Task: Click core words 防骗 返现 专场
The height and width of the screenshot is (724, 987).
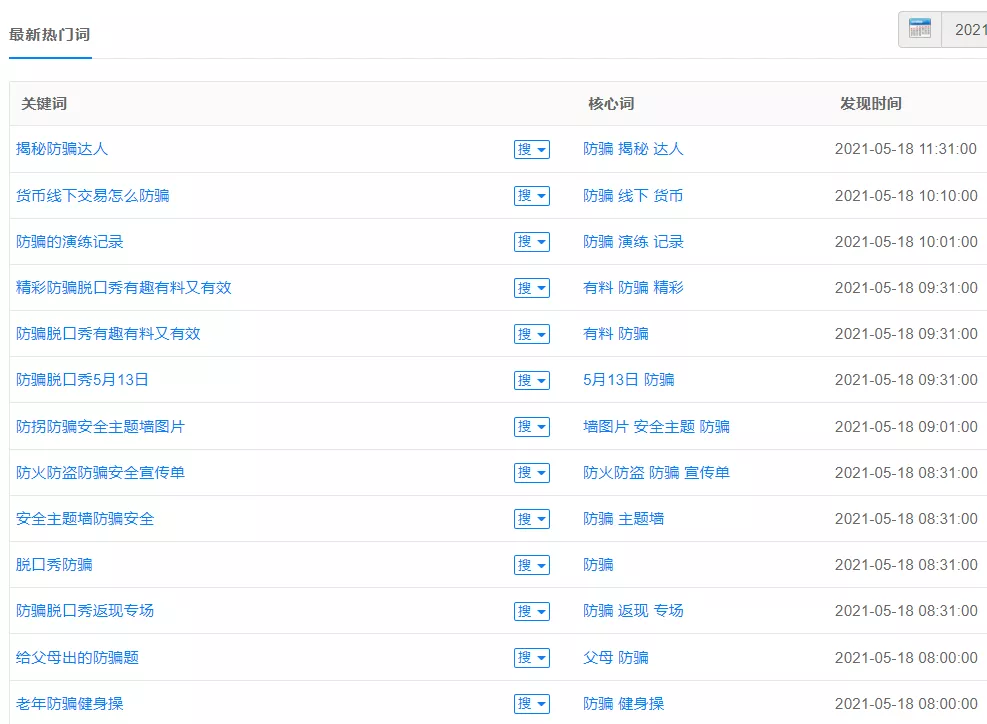Action: [633, 611]
